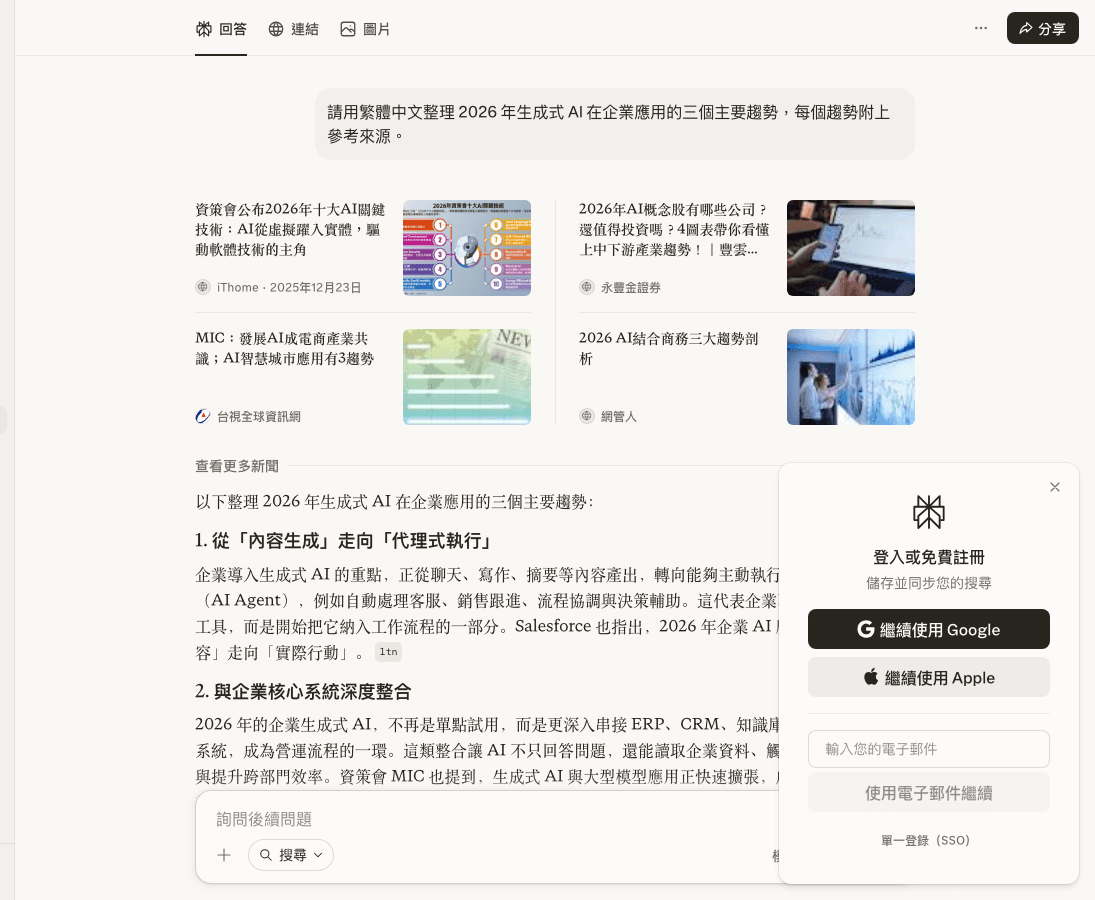The width and height of the screenshot is (1095, 900).
Task: Click the 網管人 source globe icon
Action: point(587,416)
